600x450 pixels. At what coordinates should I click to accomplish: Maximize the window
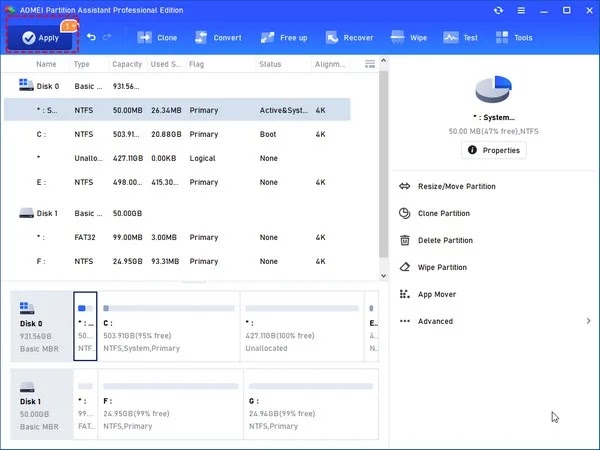(567, 10)
